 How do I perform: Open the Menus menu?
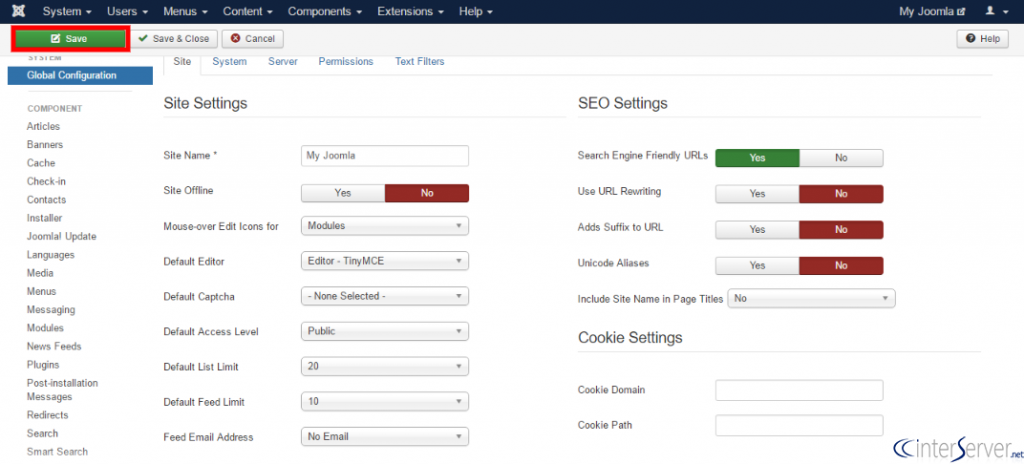[185, 11]
